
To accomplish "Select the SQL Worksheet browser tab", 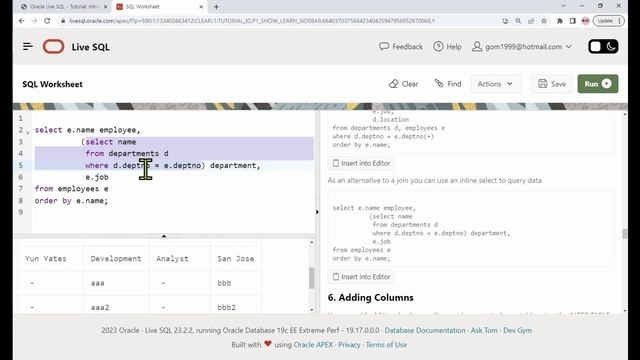I will 159,7.
